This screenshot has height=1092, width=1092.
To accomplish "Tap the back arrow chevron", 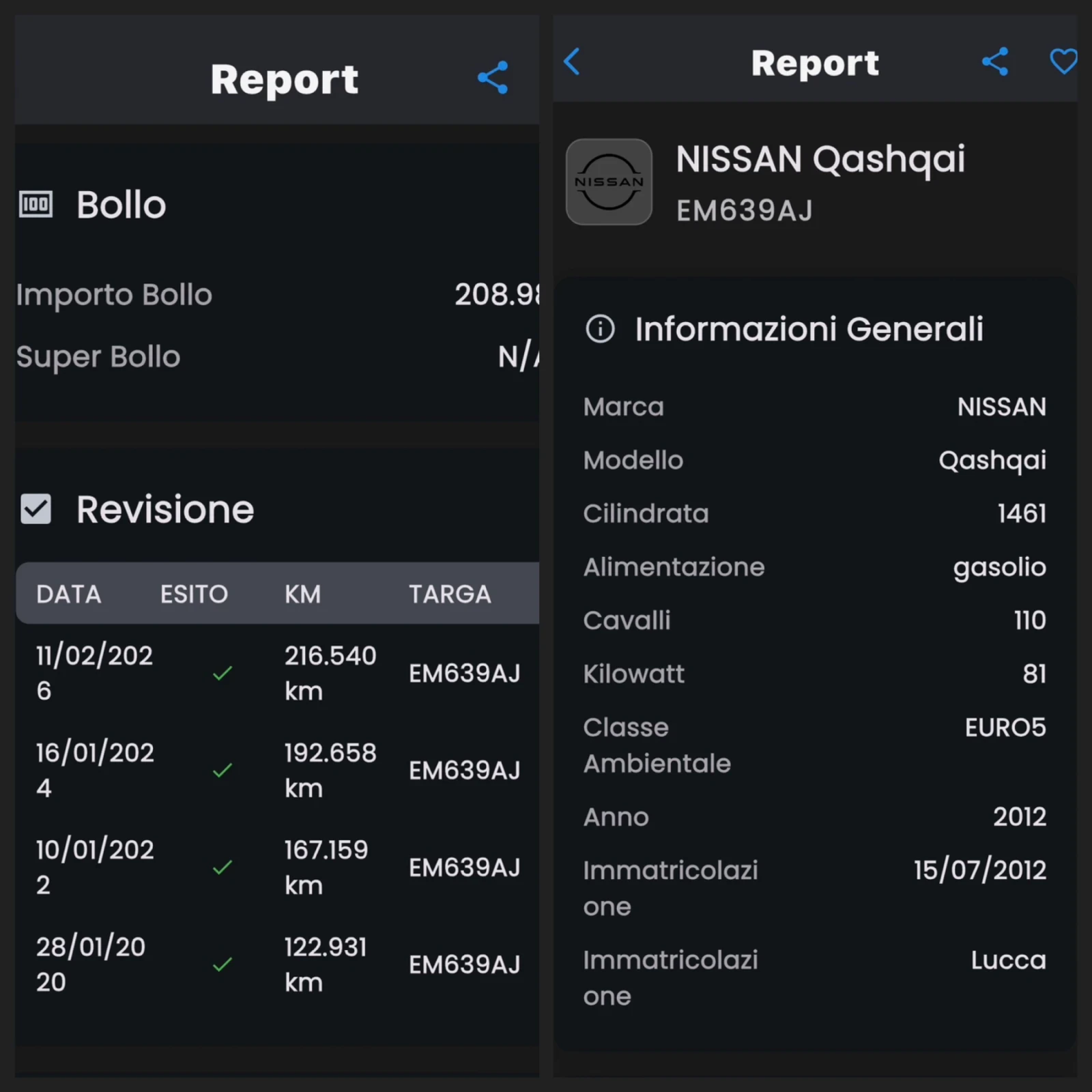I will click(x=572, y=61).
